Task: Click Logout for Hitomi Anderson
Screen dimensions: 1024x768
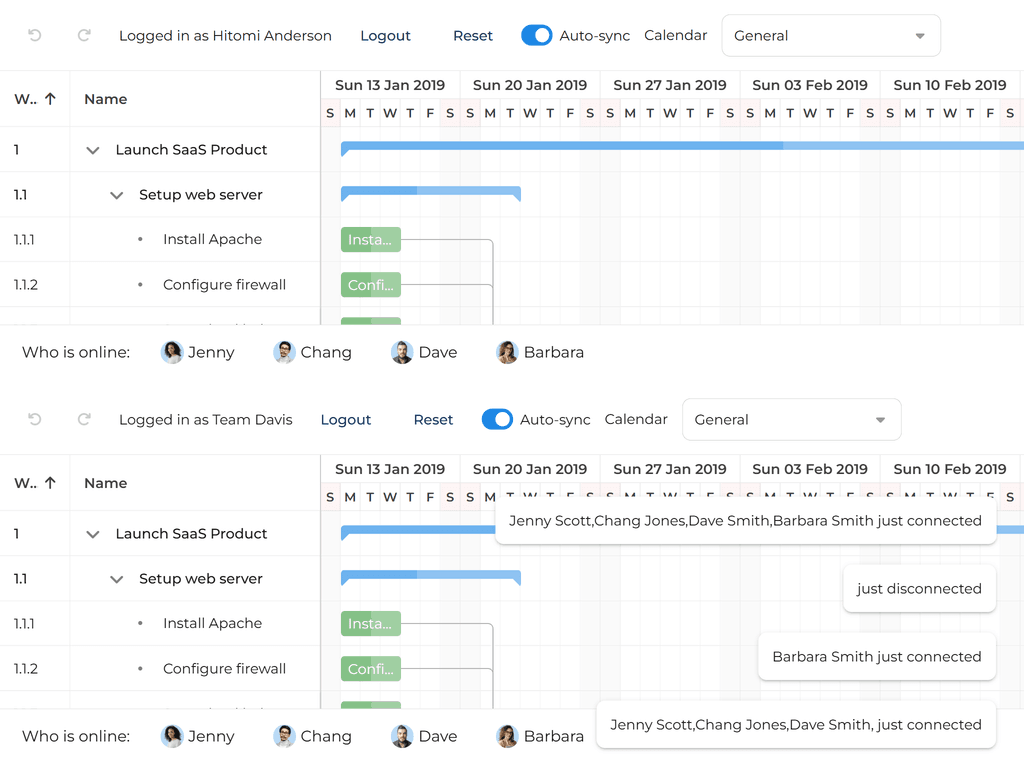Action: (x=386, y=35)
